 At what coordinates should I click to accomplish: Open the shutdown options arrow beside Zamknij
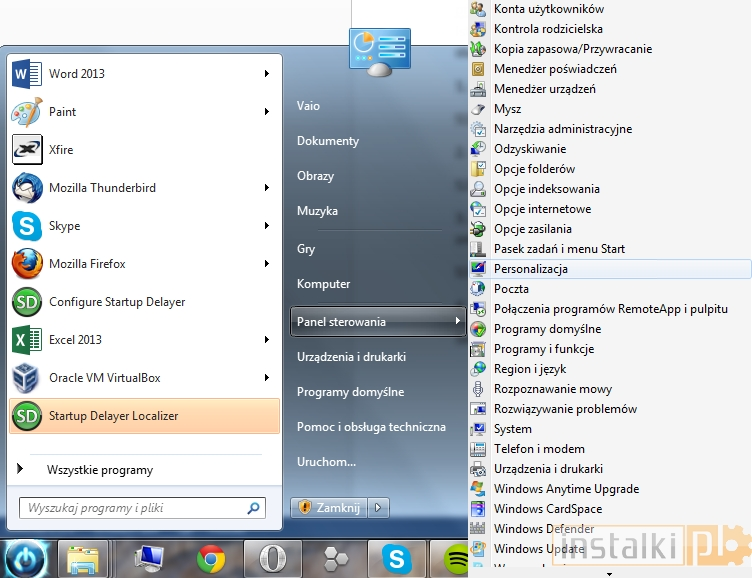377,508
